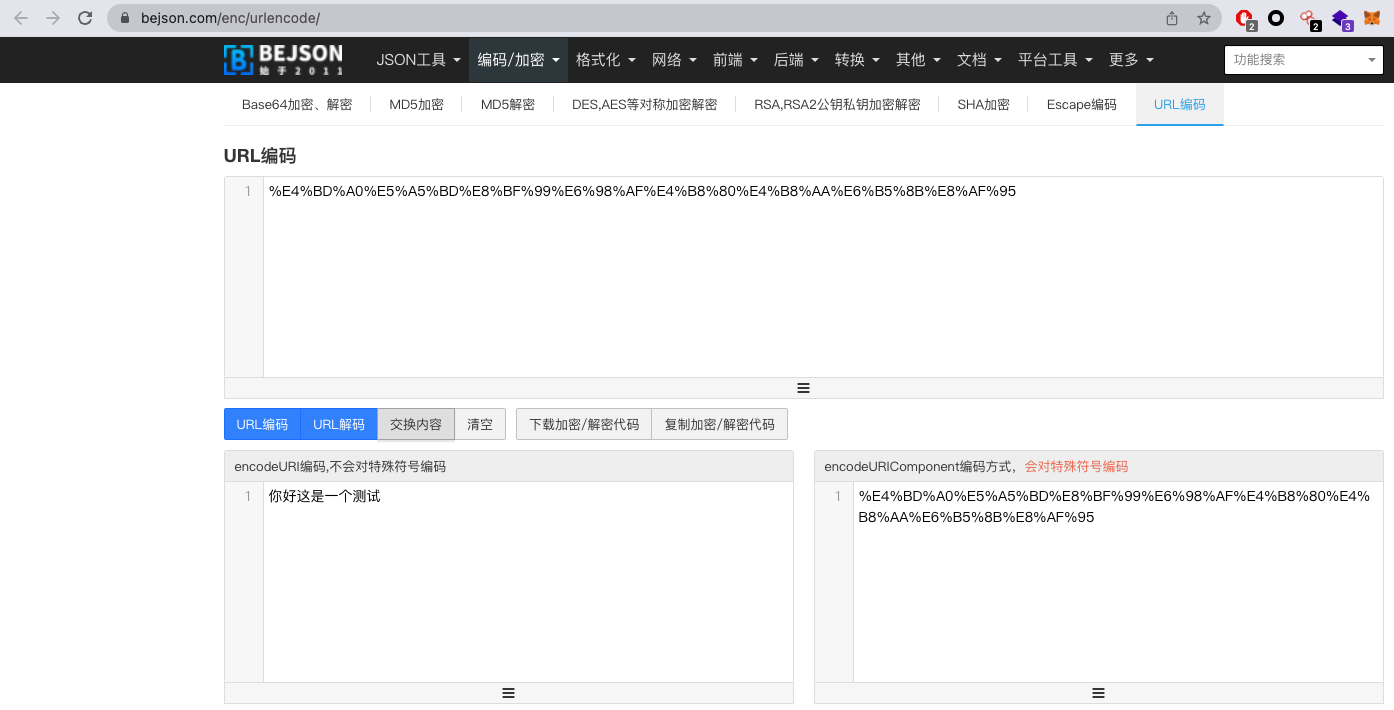Screen dimensions: 1394x710
Task: Expand the 转换 menu
Action: [857, 60]
